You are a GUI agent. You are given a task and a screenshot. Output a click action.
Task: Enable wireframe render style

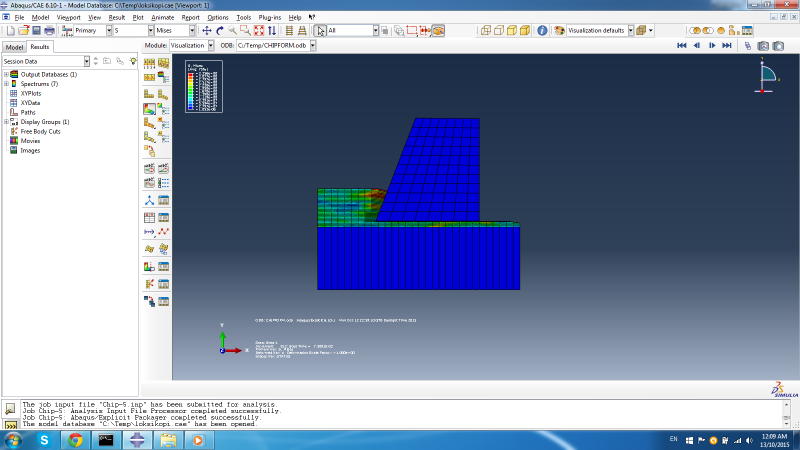click(x=486, y=31)
